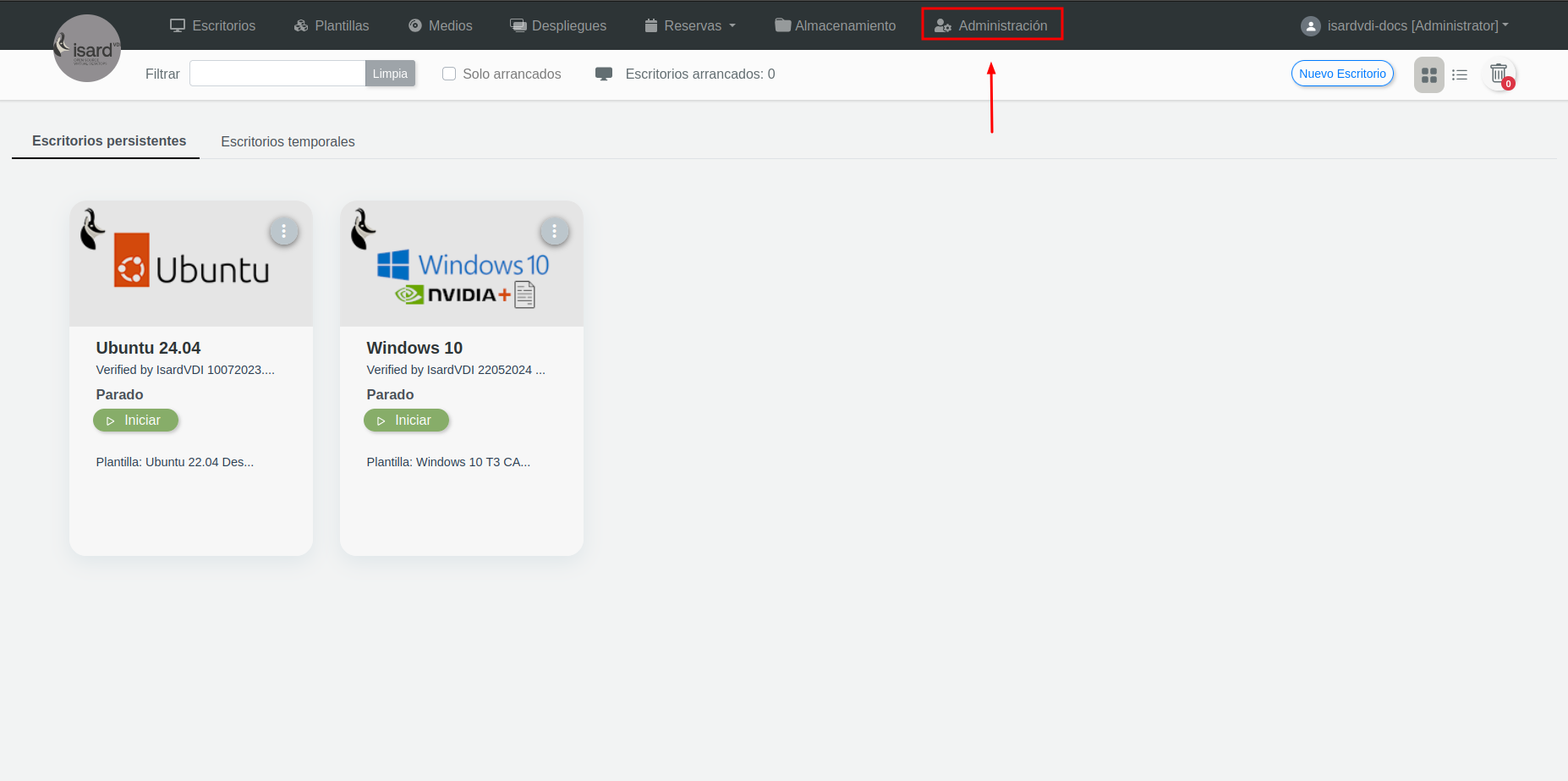Open Windows 10 desktop options menu

click(x=554, y=231)
